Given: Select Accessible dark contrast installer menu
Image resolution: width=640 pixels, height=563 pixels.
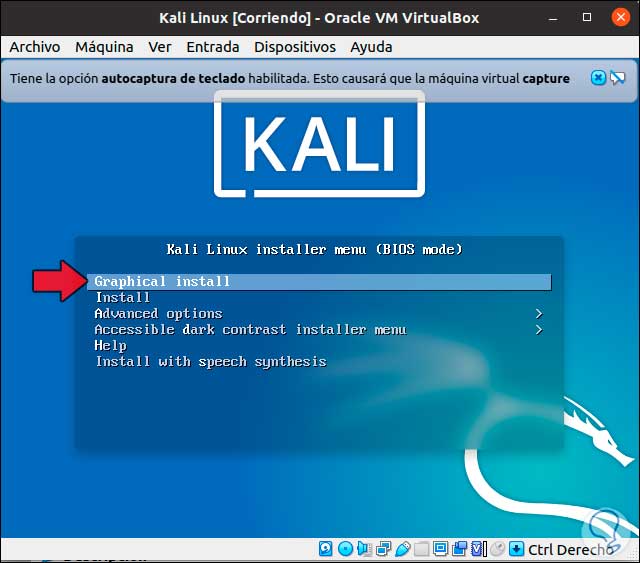Looking at the screenshot, I should tap(250, 329).
